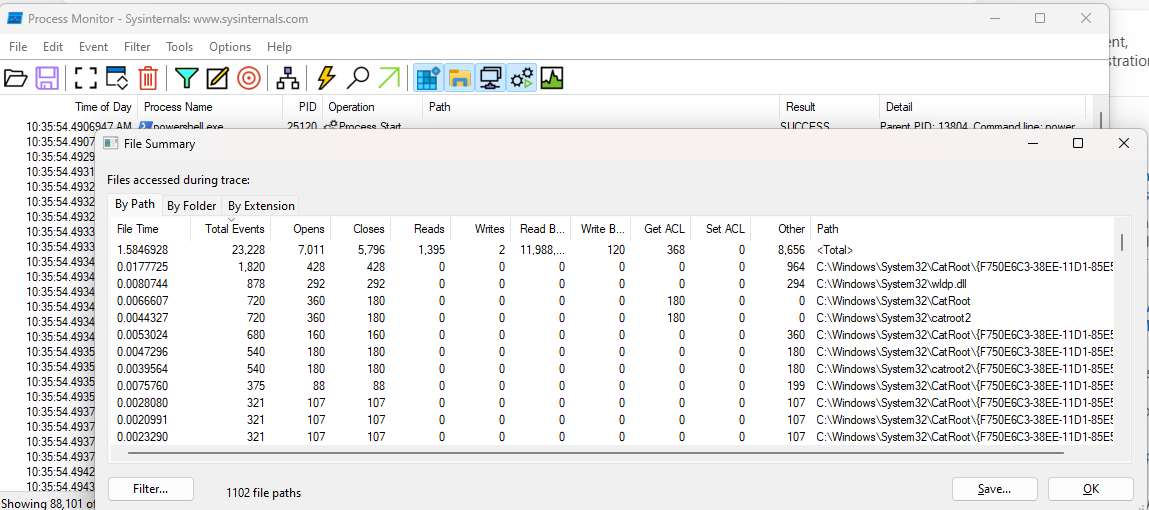
Task: Click OK to close File Summary
Action: pos(1090,489)
